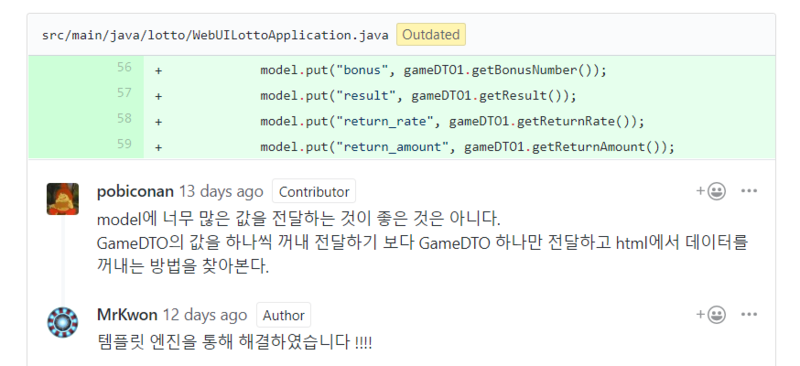
Task: Click the code putting "return_amount" into model
Action: tap(467, 147)
